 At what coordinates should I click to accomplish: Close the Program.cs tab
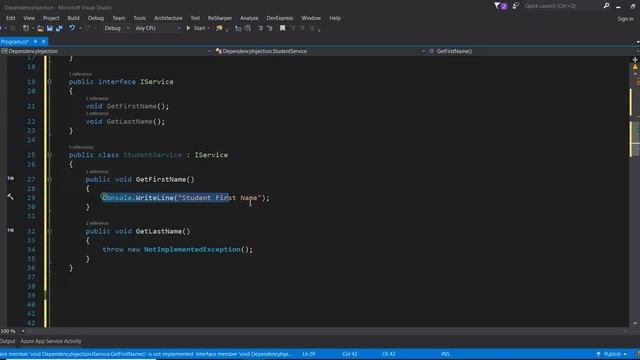click(43, 42)
